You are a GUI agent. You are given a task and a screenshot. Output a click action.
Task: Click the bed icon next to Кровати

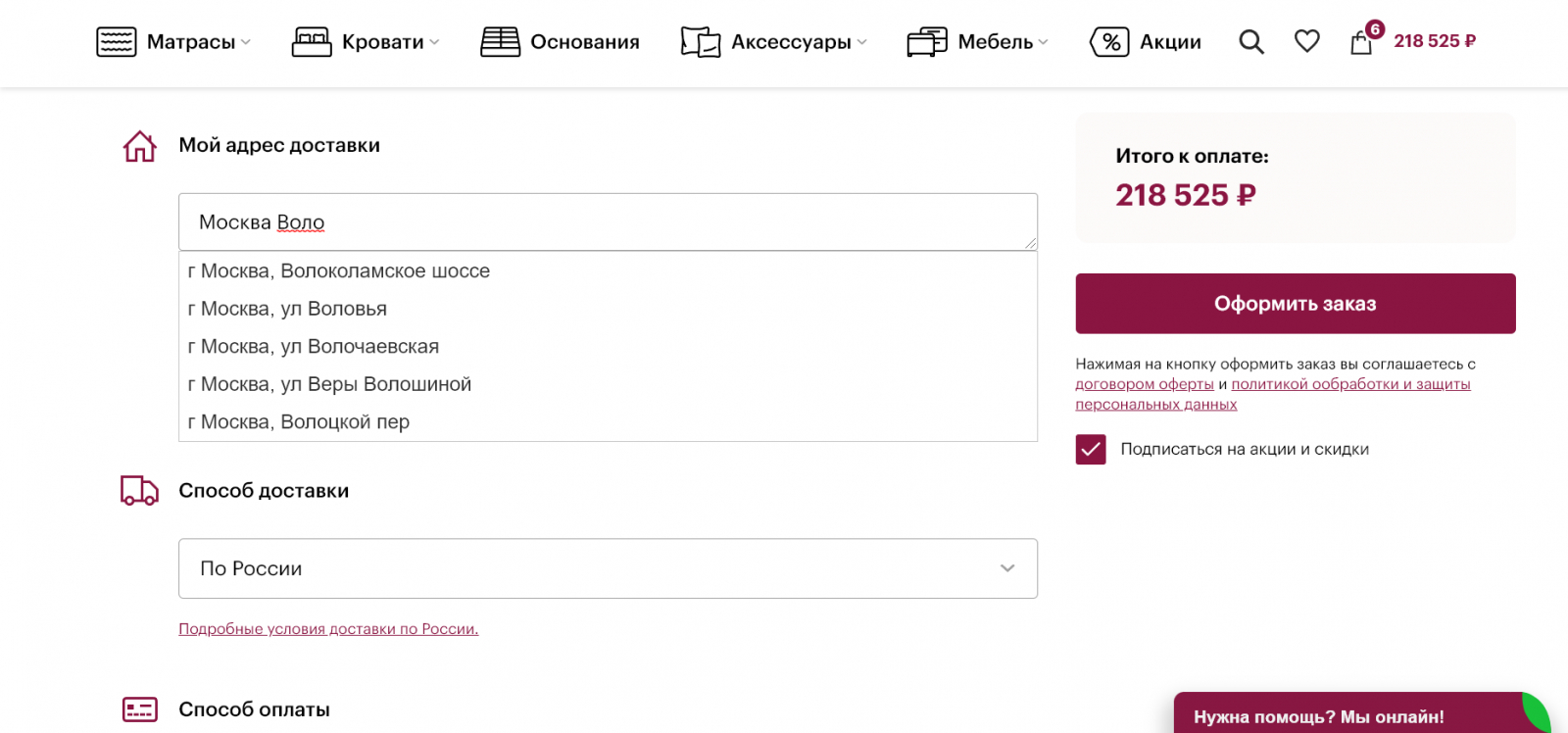(x=312, y=42)
